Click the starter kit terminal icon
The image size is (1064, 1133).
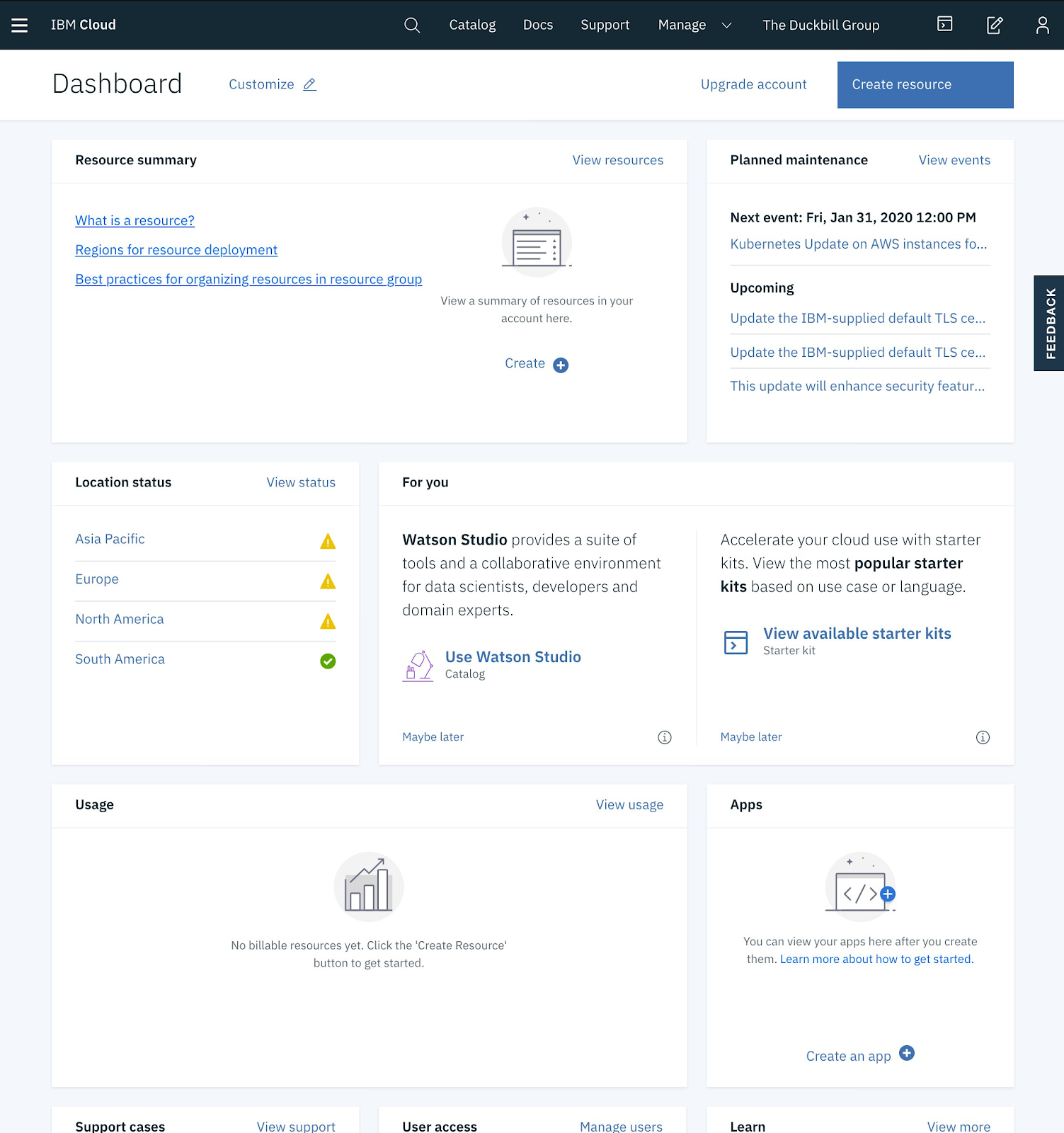(x=736, y=642)
